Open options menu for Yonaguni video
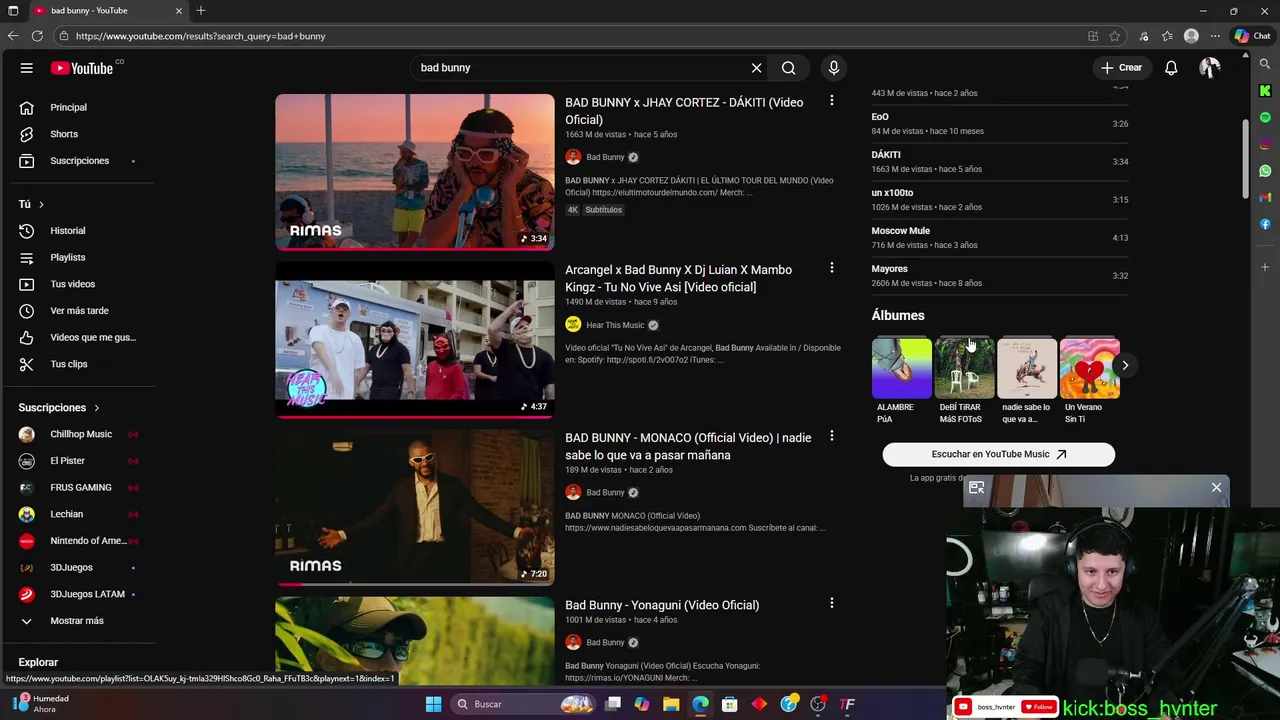The height and width of the screenshot is (720, 1280). (831, 603)
